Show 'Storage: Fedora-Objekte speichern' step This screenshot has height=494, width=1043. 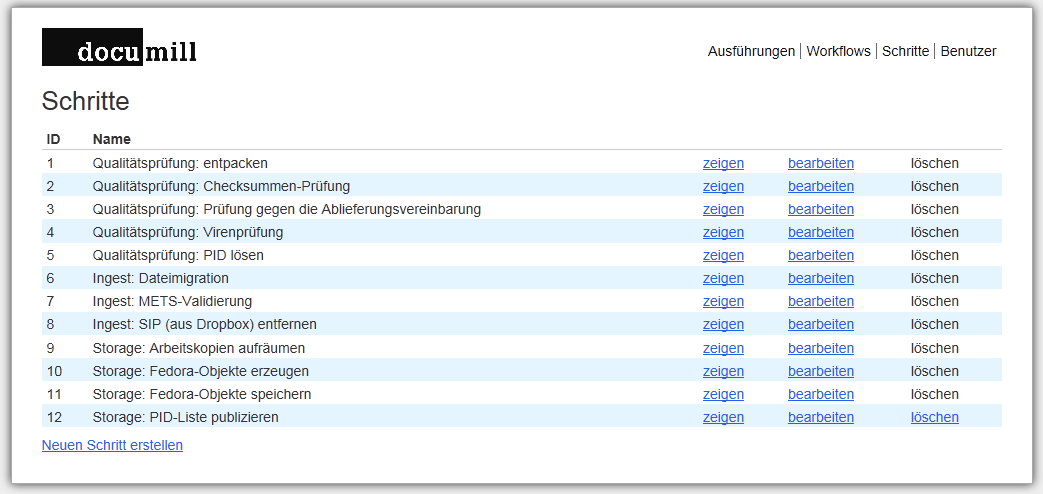[723, 394]
